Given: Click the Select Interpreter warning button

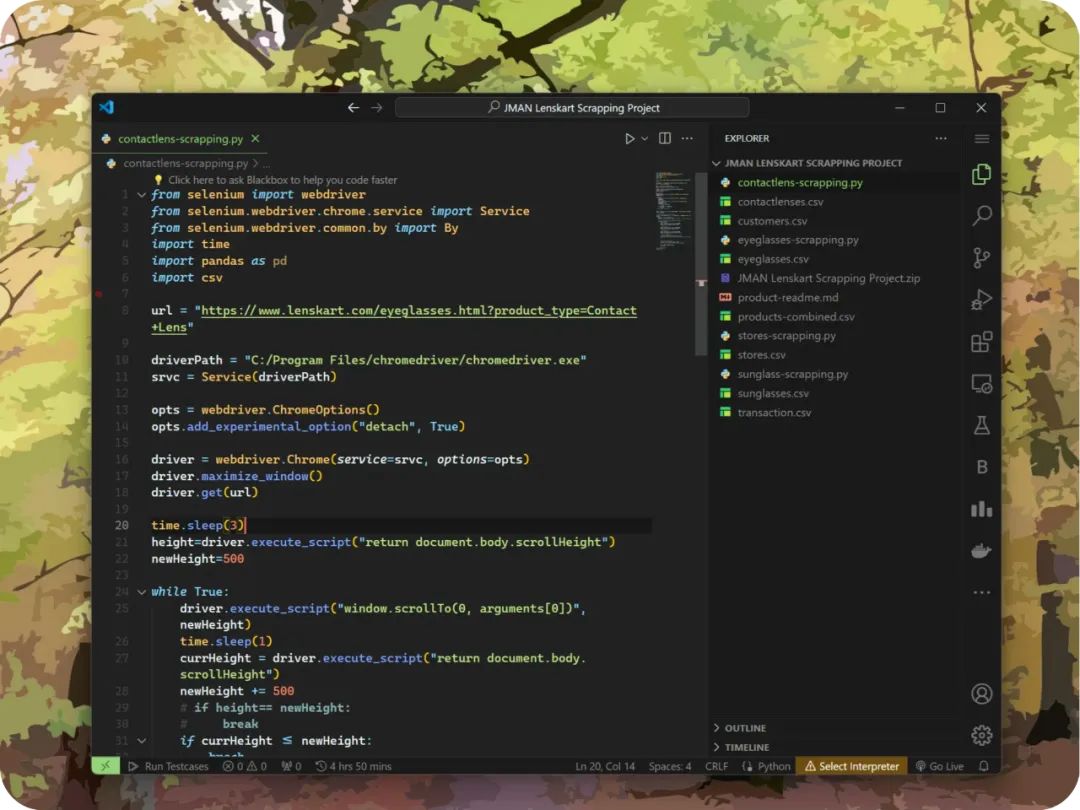Looking at the screenshot, I should [x=852, y=766].
